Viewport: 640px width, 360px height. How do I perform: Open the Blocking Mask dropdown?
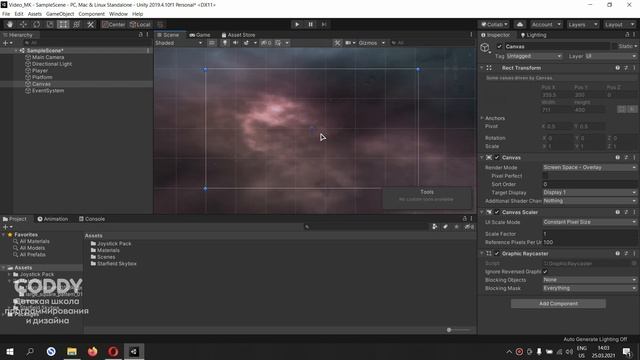(x=589, y=288)
